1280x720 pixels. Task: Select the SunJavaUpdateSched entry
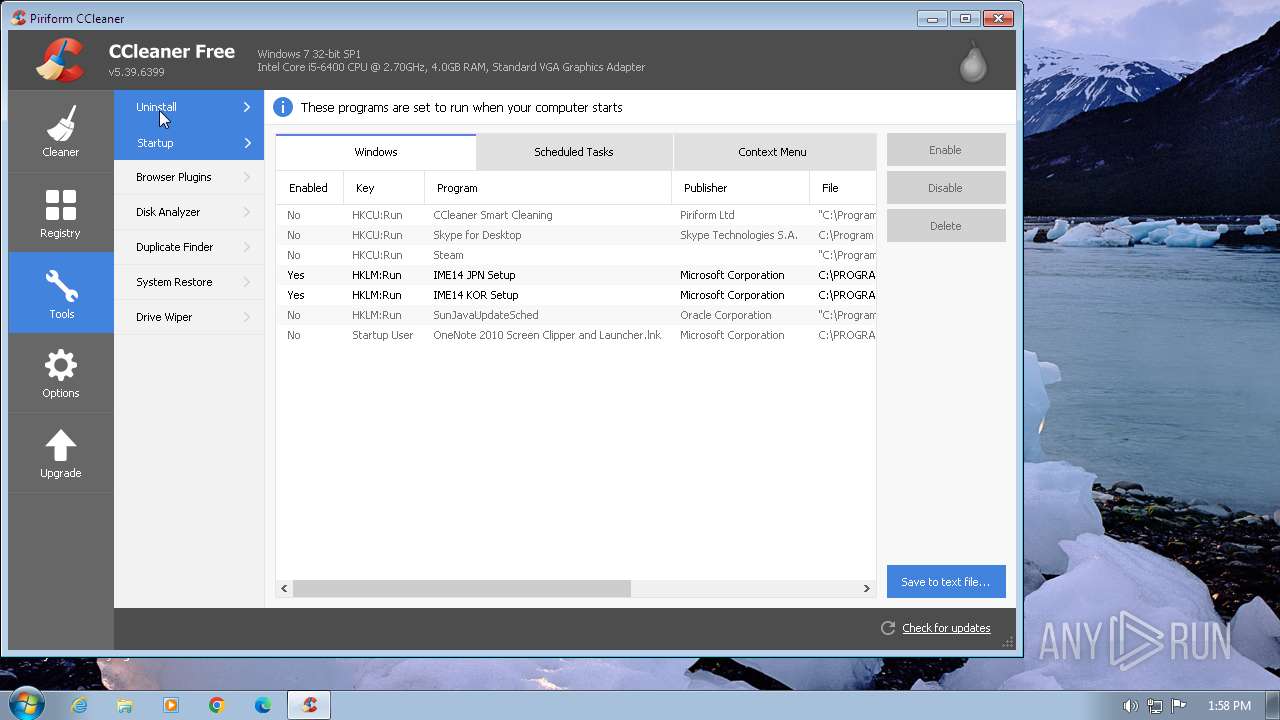click(576, 315)
